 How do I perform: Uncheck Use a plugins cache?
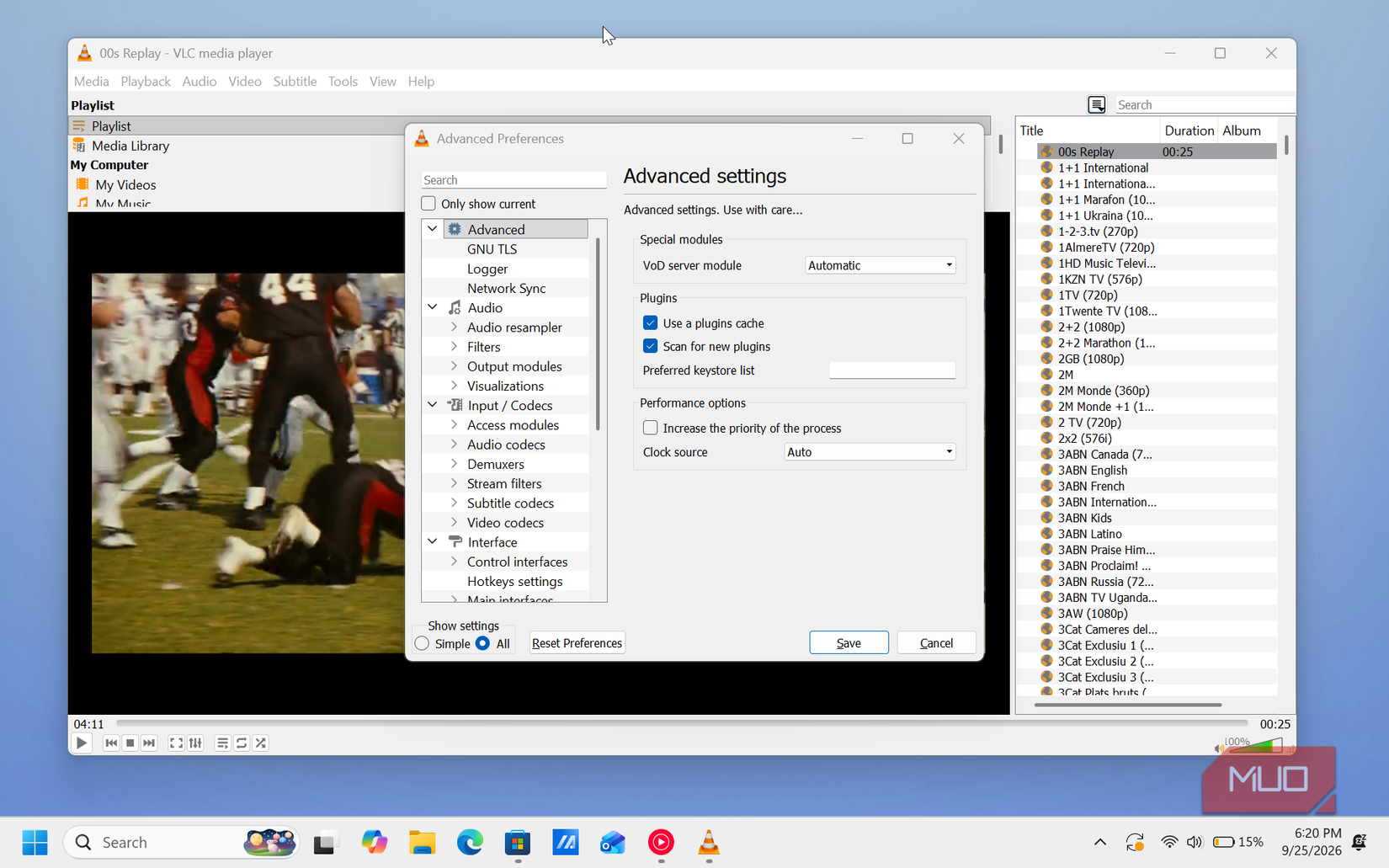click(650, 323)
